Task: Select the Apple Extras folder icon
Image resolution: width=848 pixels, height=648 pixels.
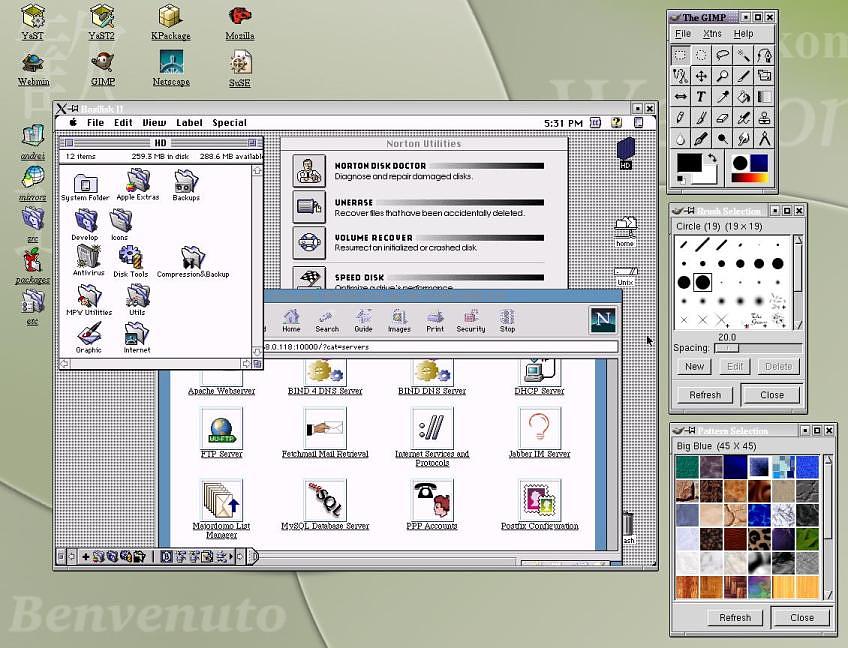Action: 138,184
